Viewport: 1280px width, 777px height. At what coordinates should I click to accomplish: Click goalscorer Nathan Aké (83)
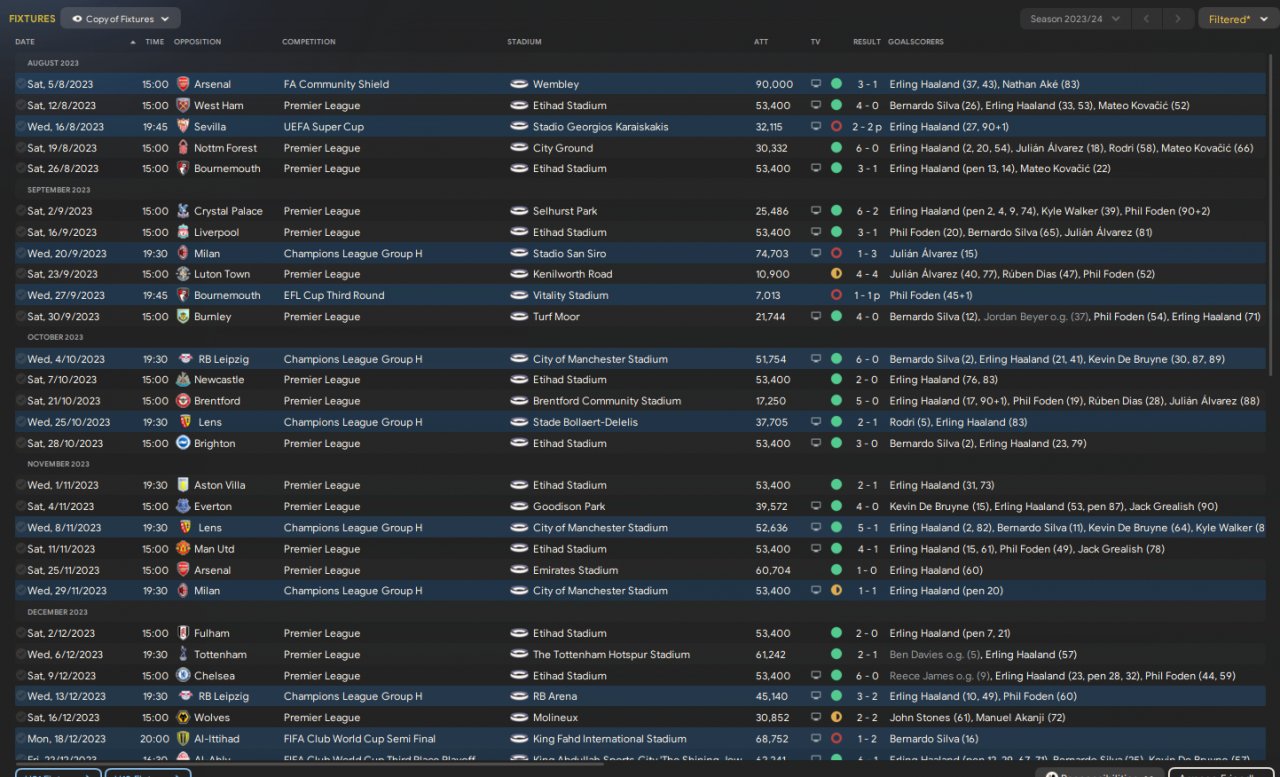point(1040,84)
